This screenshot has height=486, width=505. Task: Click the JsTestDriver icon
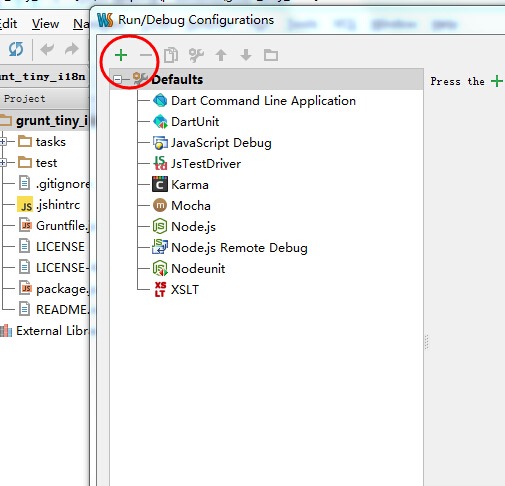[160, 163]
